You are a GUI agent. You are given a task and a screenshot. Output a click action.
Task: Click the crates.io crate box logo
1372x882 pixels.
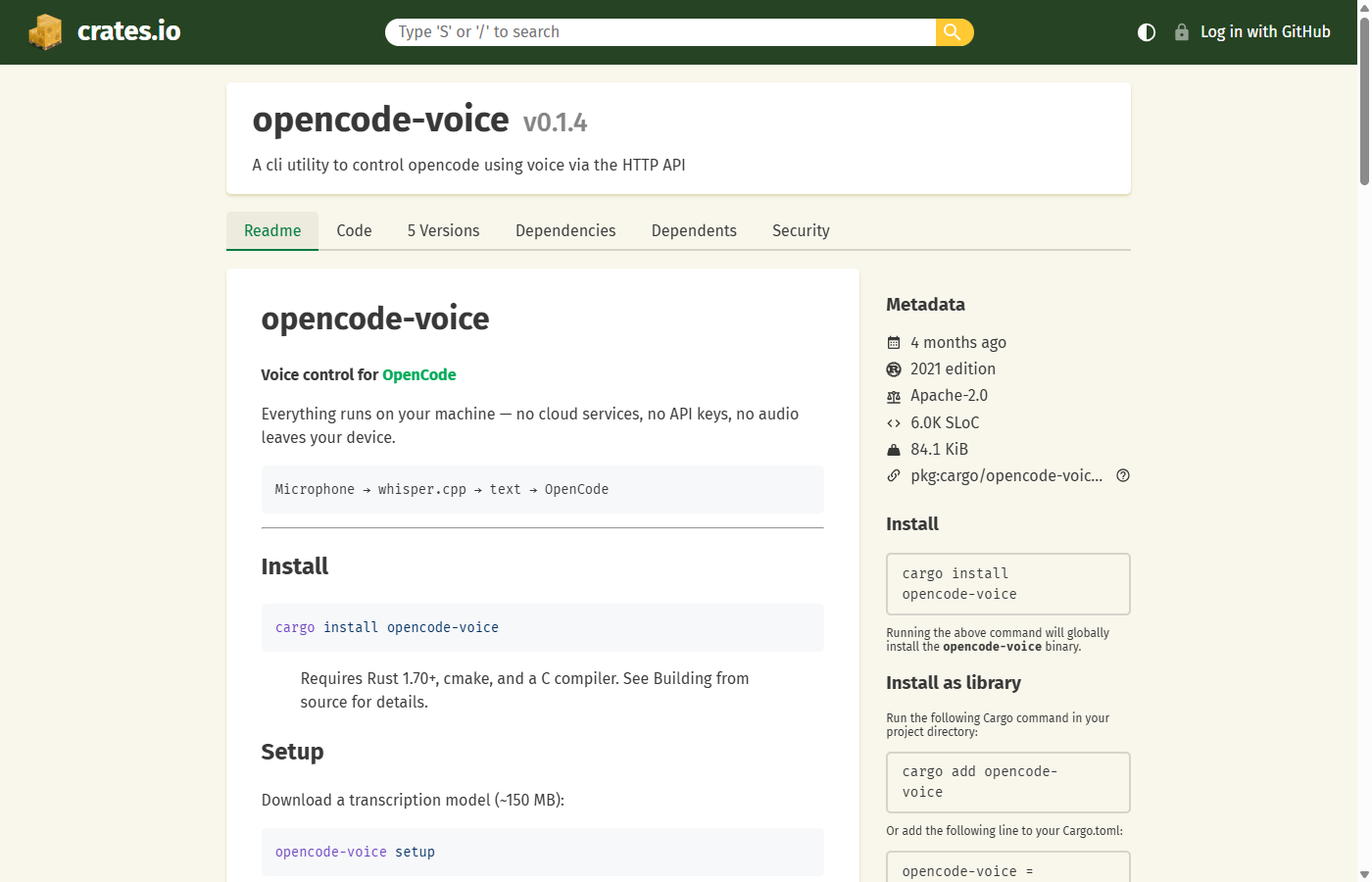click(x=45, y=31)
